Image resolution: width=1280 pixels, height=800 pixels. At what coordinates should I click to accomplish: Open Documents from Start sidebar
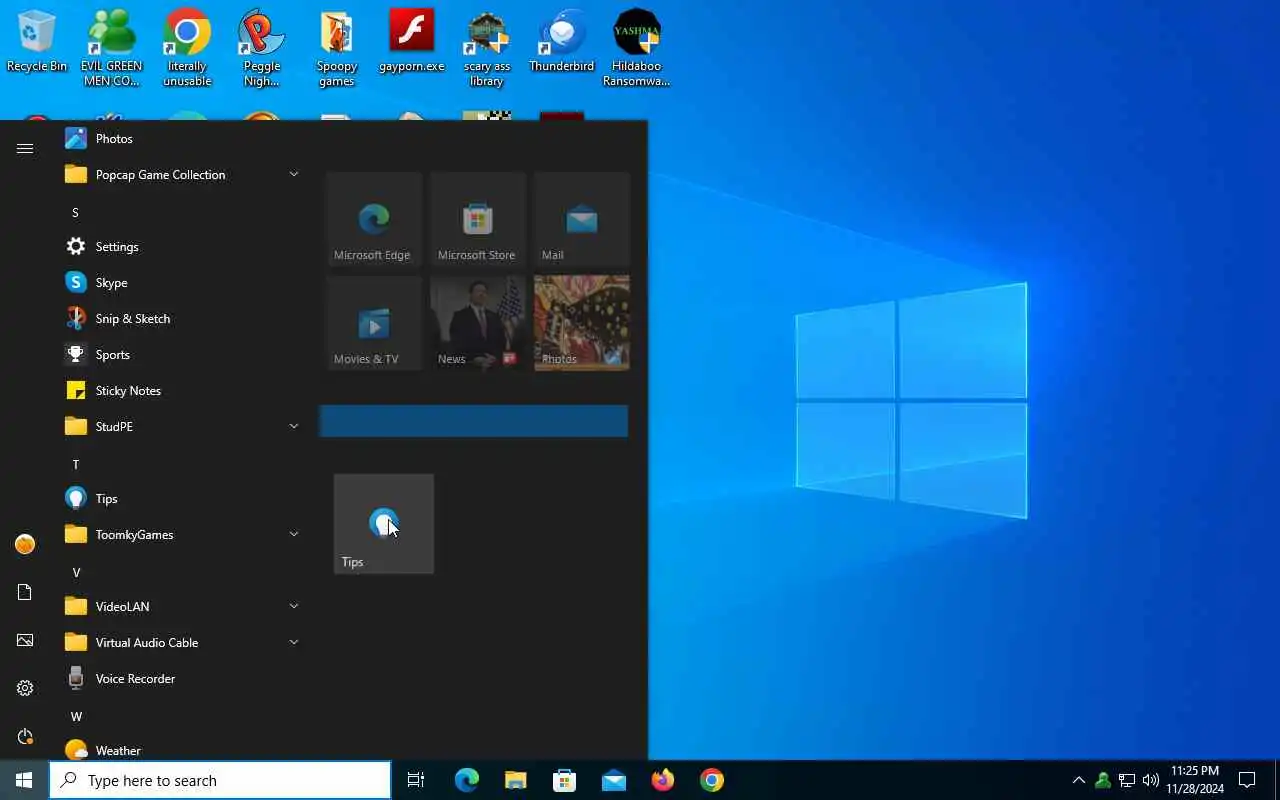pyautogui.click(x=25, y=592)
